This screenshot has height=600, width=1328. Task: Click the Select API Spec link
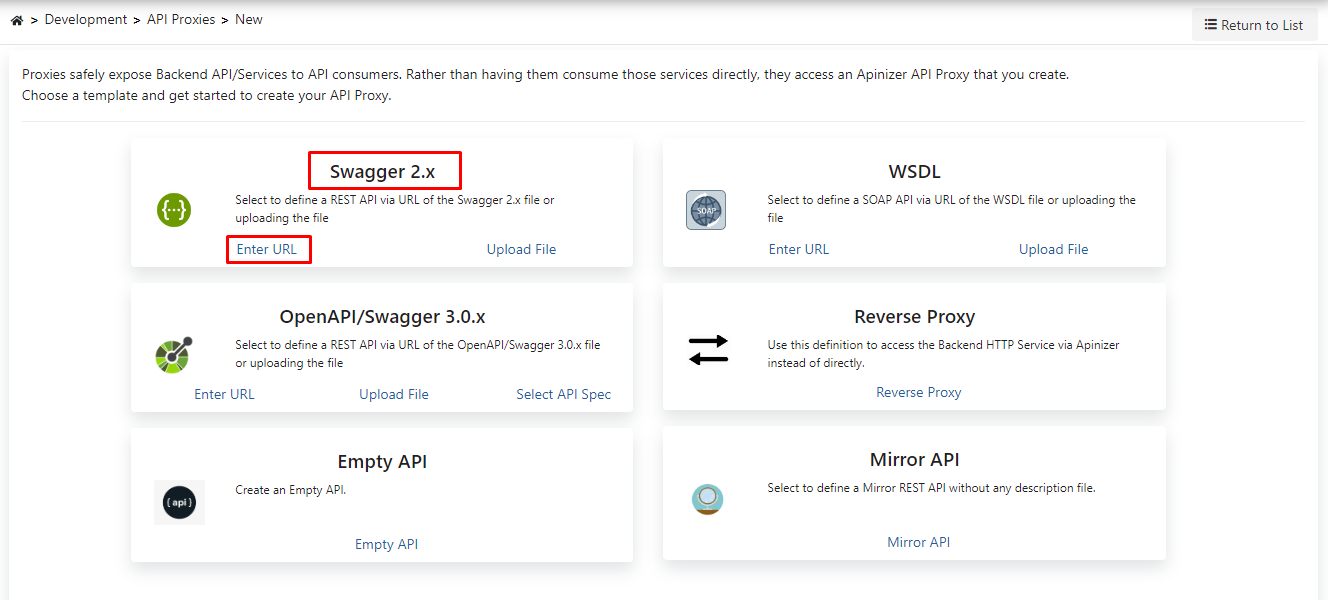(563, 394)
